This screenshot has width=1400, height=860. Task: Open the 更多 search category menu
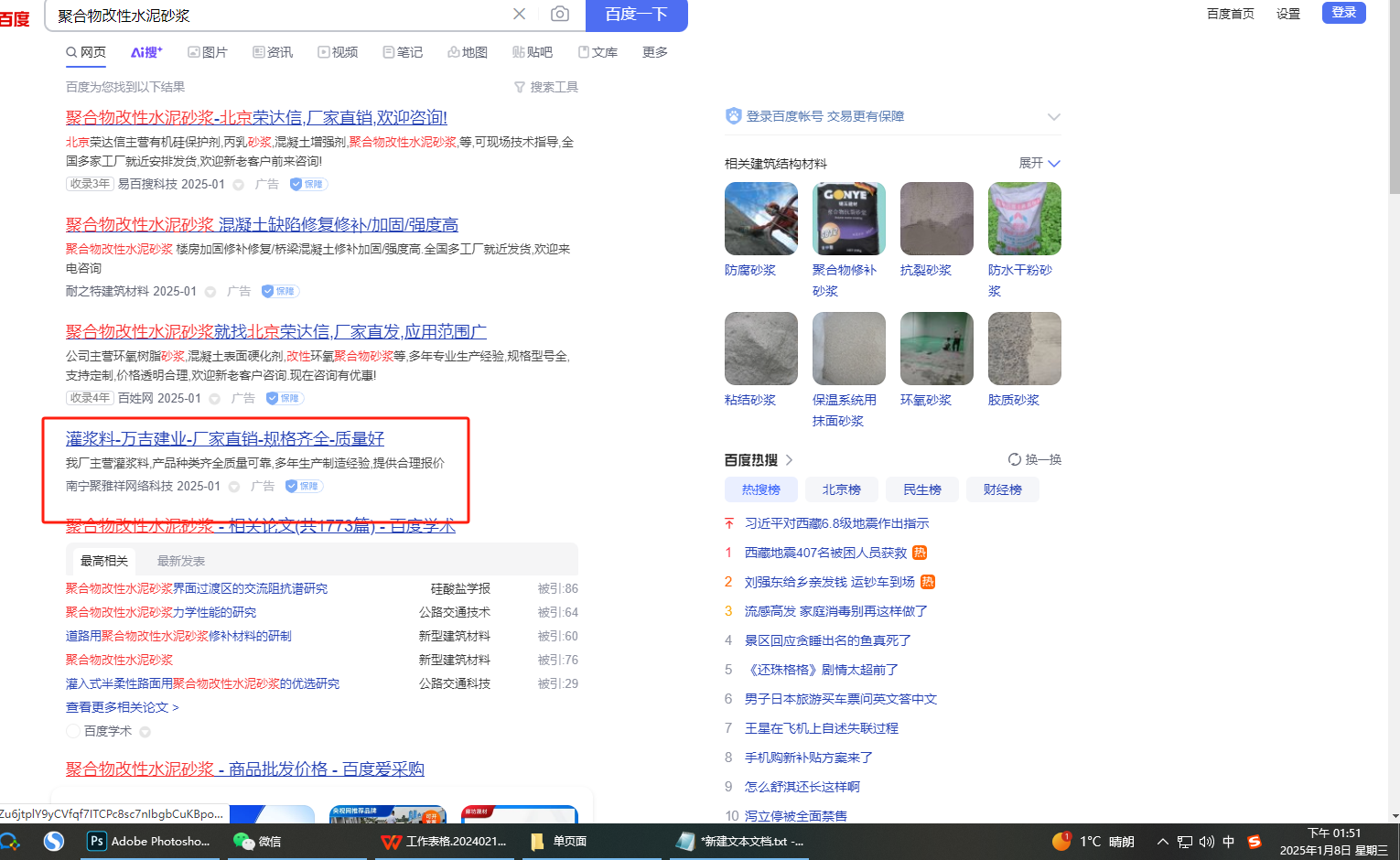(x=655, y=52)
